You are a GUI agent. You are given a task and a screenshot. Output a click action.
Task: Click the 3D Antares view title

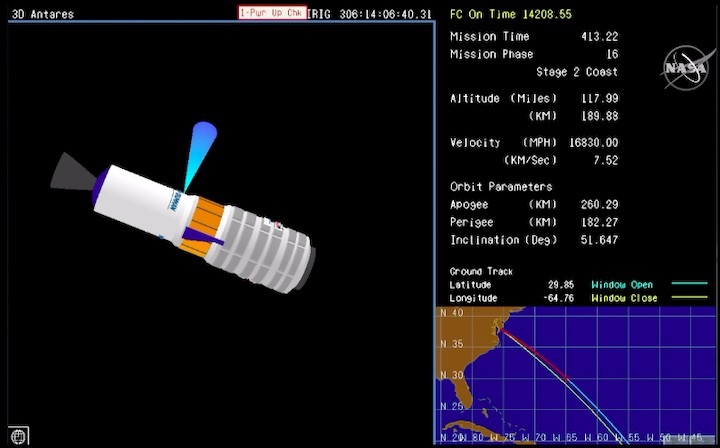42,14
